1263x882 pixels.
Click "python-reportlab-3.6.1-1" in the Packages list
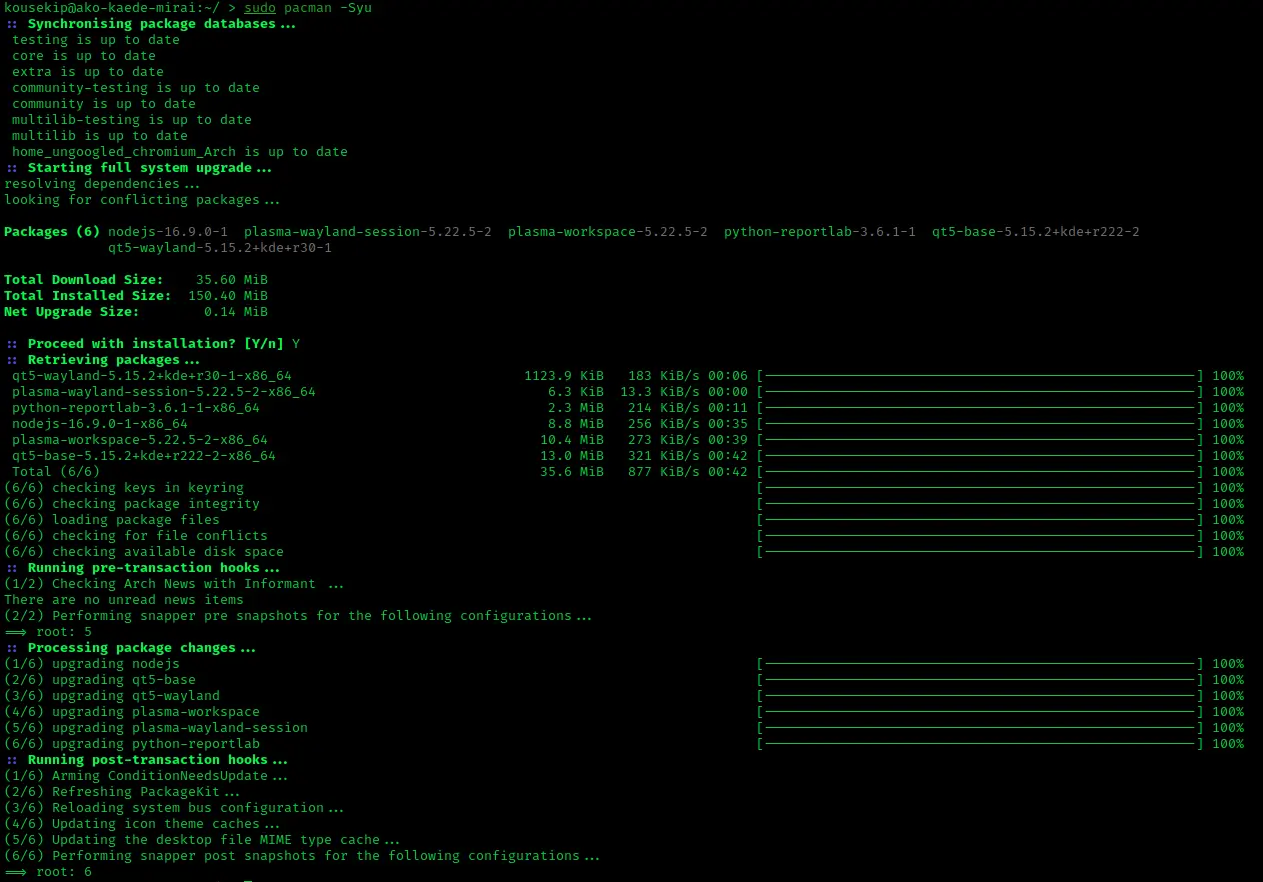[819, 232]
